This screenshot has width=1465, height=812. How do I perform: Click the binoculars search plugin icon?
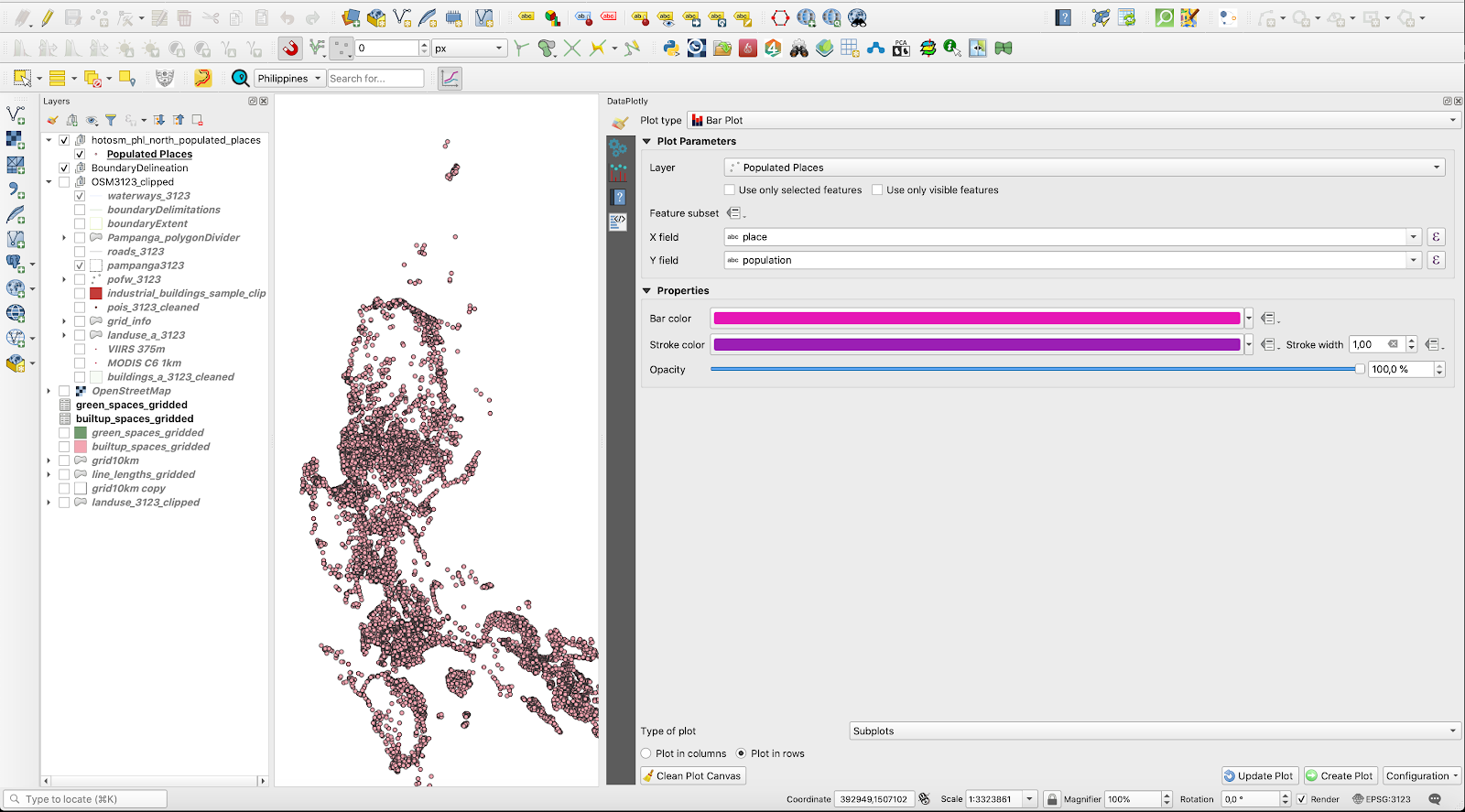click(798, 49)
